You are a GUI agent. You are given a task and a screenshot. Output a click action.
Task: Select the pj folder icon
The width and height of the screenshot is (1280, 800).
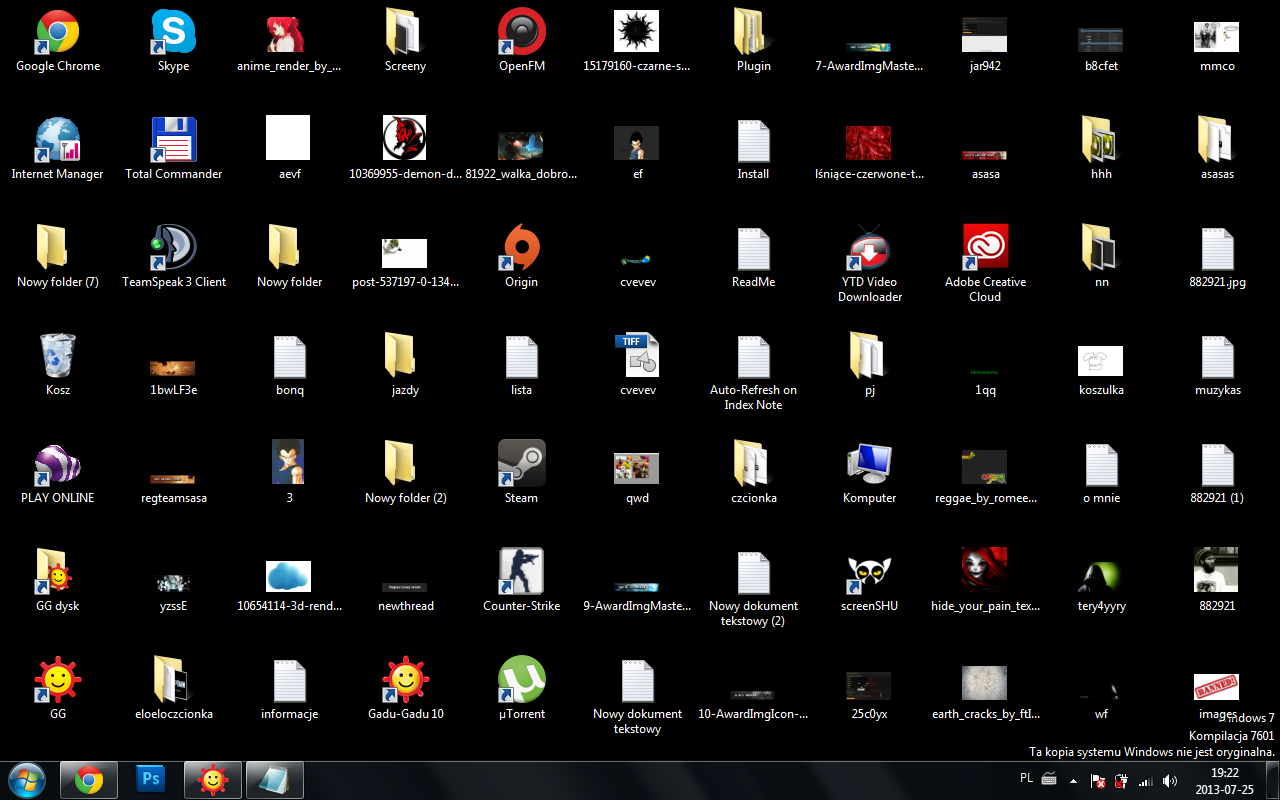[x=870, y=357]
